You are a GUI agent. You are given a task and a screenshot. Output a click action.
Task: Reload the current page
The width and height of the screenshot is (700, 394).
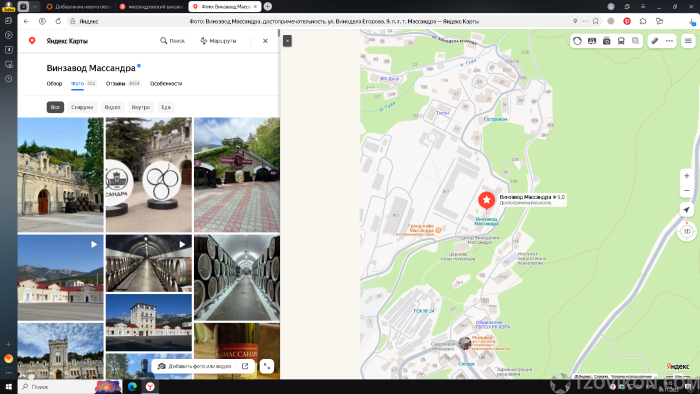[58, 21]
